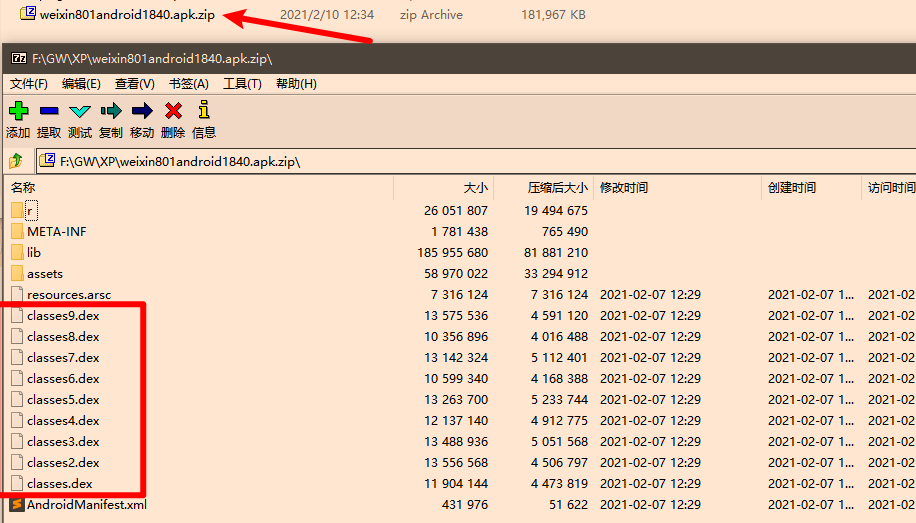
Task: Select the assets folder icon
Action: pos(17,273)
